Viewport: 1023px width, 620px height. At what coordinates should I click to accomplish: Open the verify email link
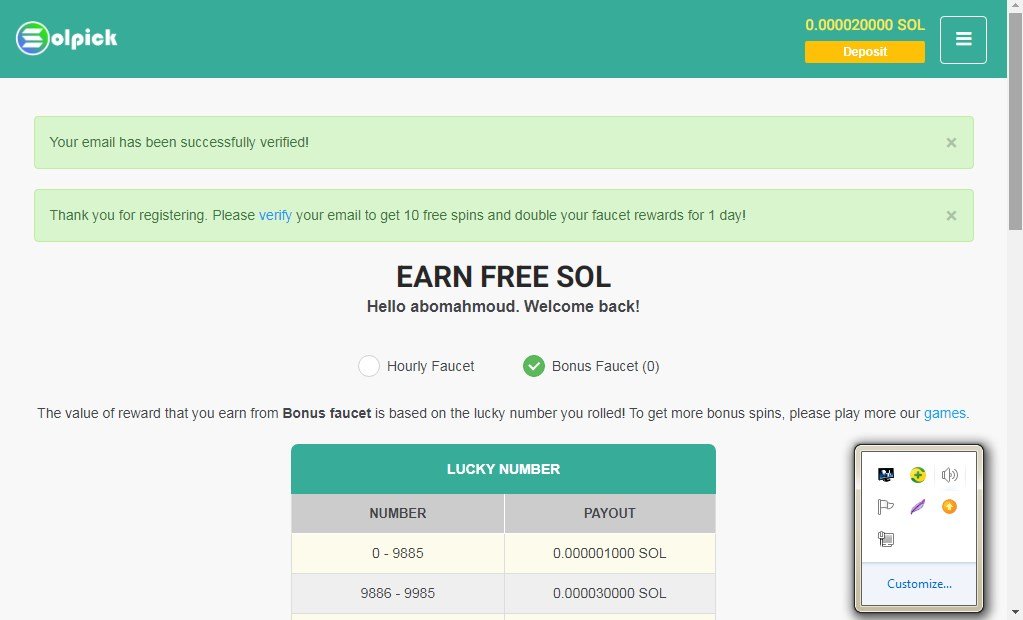(275, 215)
